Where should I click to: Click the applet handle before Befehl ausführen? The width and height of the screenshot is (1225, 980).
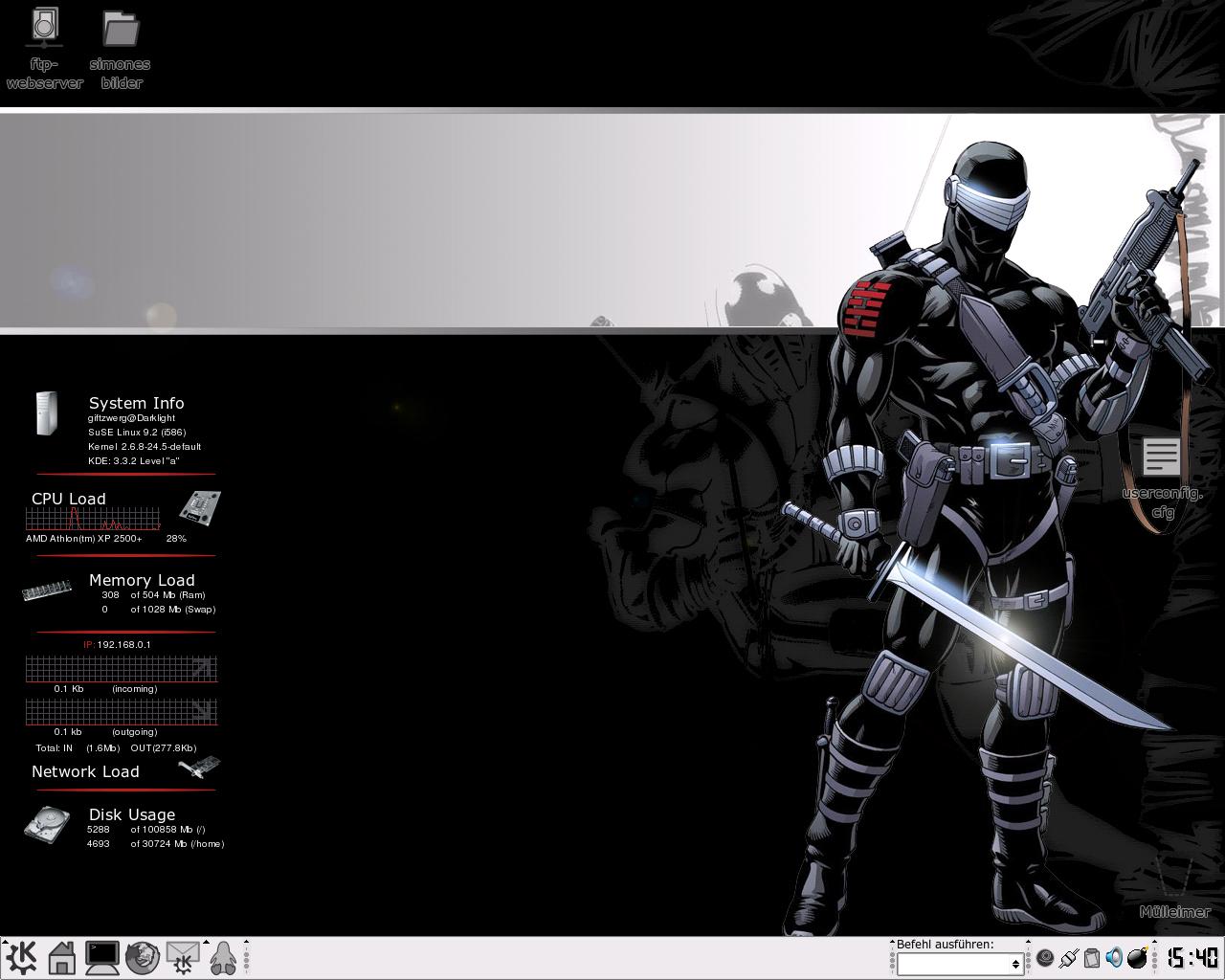coord(892,958)
